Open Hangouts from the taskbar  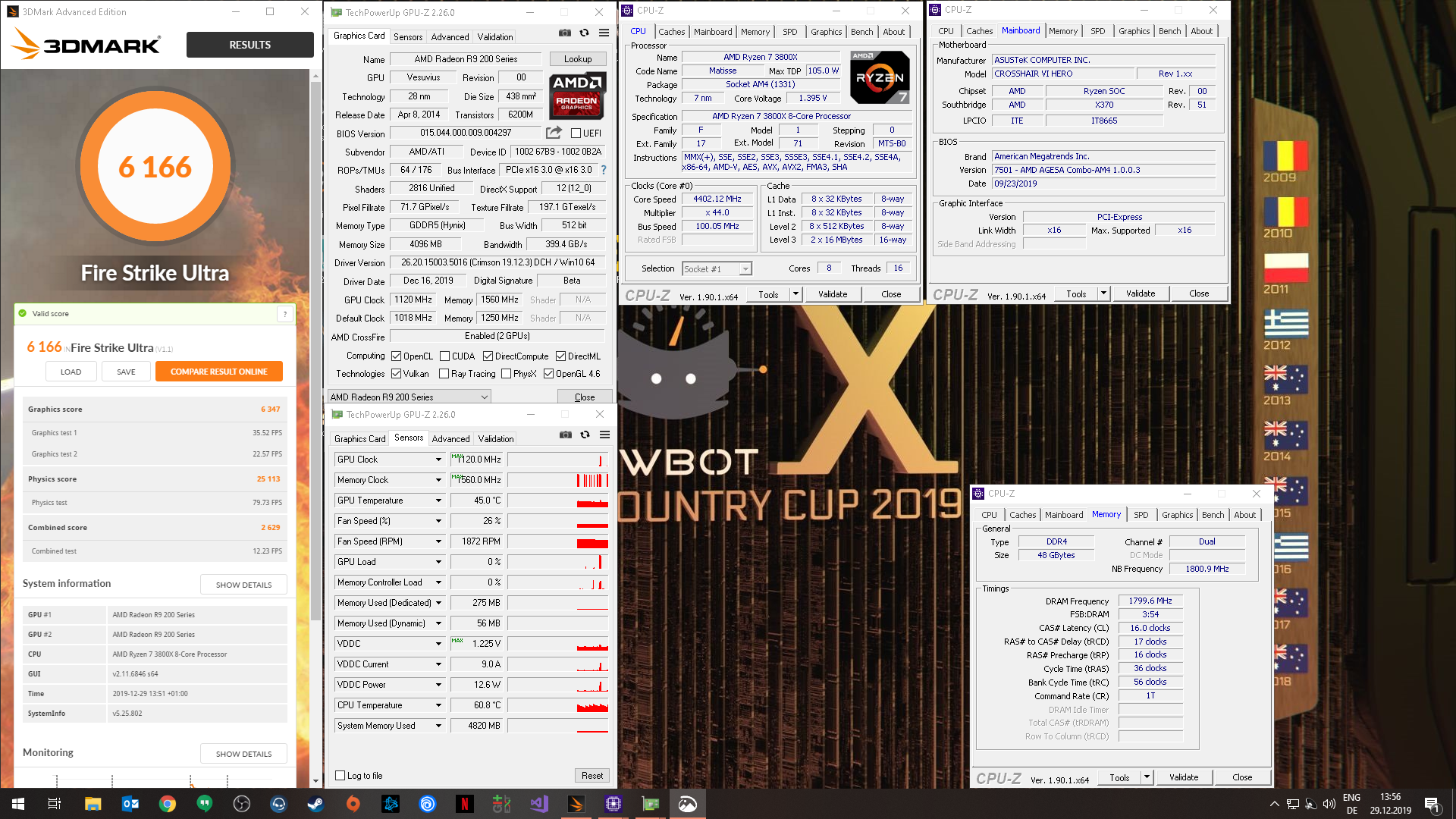(205, 804)
